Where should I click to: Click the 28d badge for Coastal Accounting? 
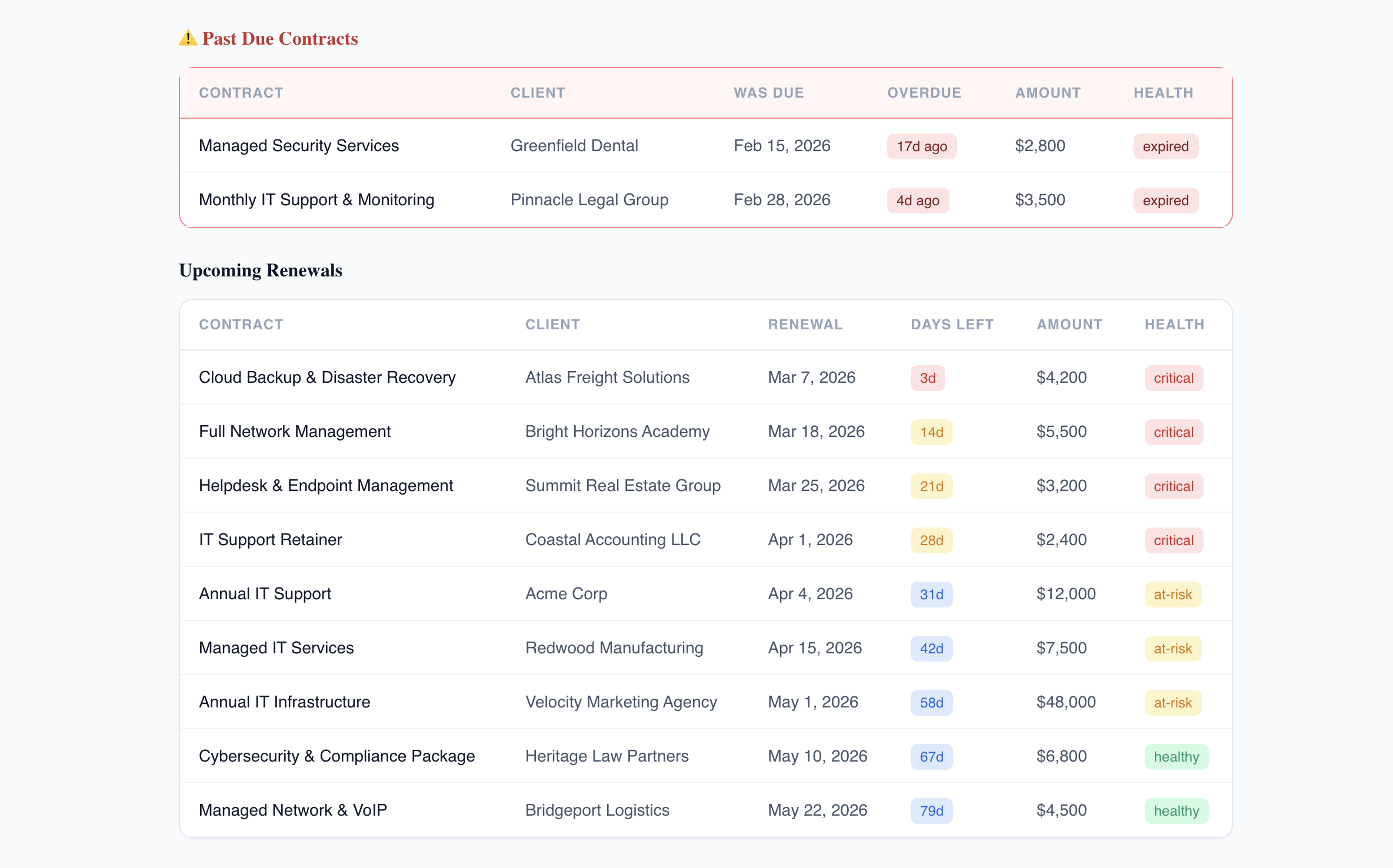coord(931,540)
